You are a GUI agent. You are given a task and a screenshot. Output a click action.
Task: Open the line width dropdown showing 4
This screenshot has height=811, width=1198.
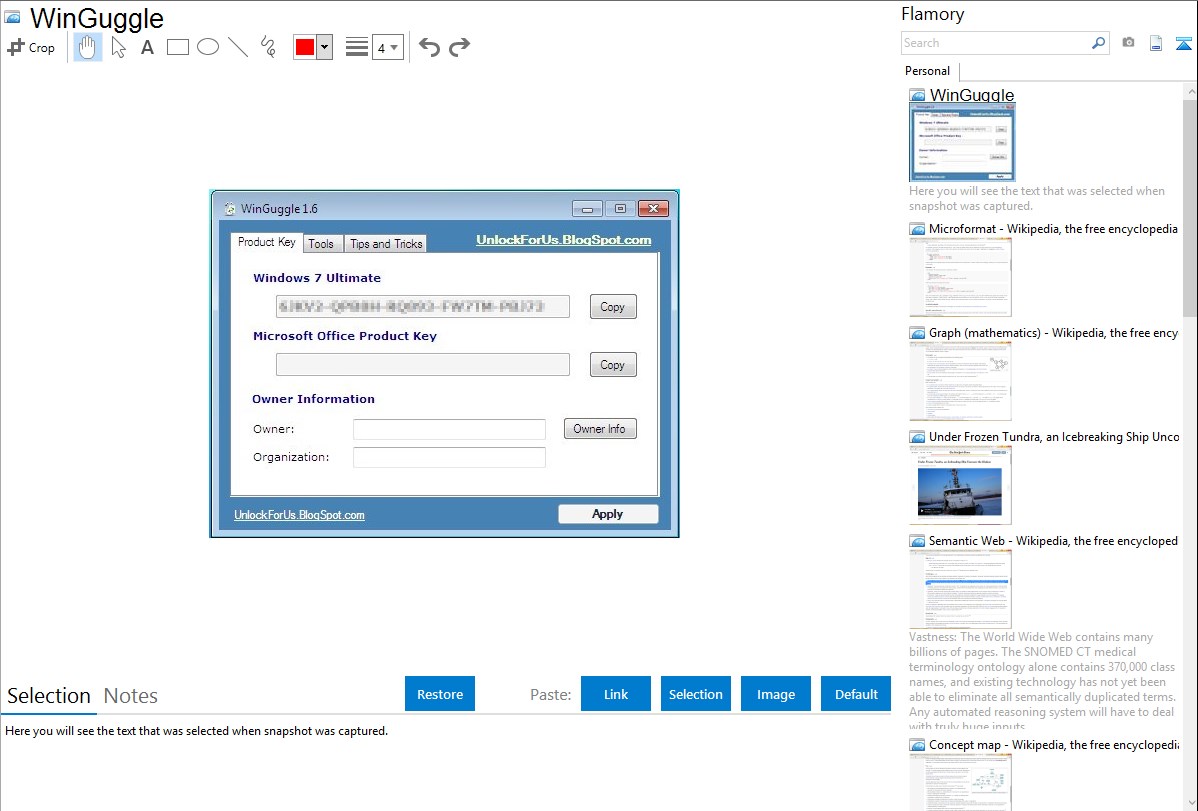tap(387, 48)
